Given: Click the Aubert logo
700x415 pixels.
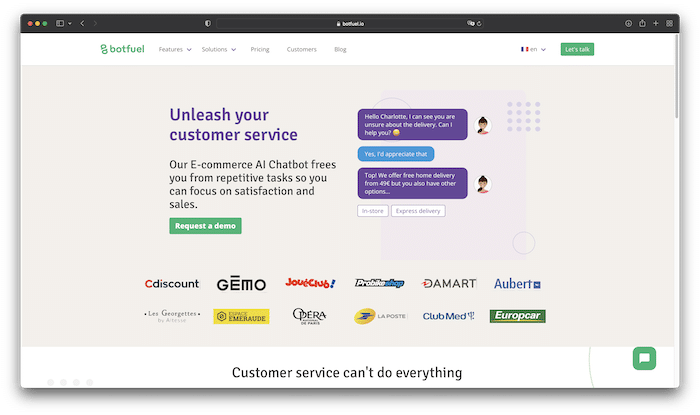Looking at the screenshot, I should [x=517, y=284].
